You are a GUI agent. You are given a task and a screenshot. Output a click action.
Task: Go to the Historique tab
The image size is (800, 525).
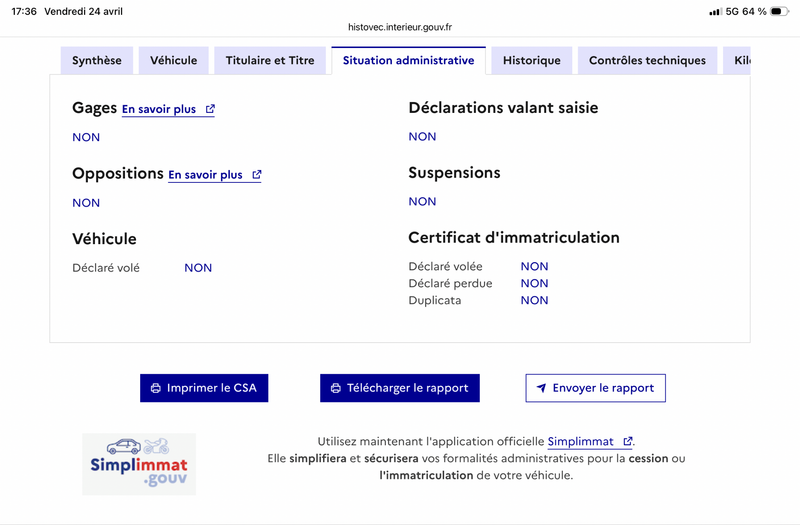click(x=532, y=61)
